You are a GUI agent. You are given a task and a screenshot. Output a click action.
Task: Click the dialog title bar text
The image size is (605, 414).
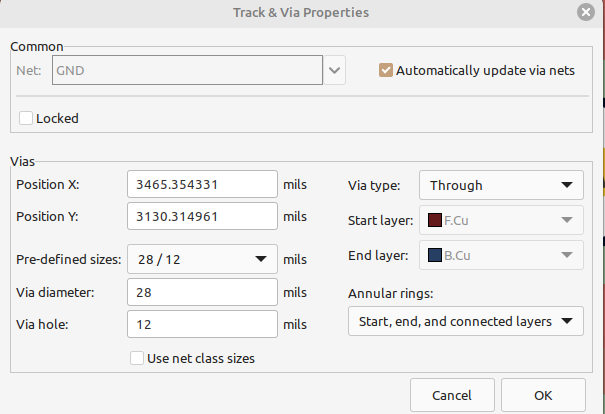[302, 13]
